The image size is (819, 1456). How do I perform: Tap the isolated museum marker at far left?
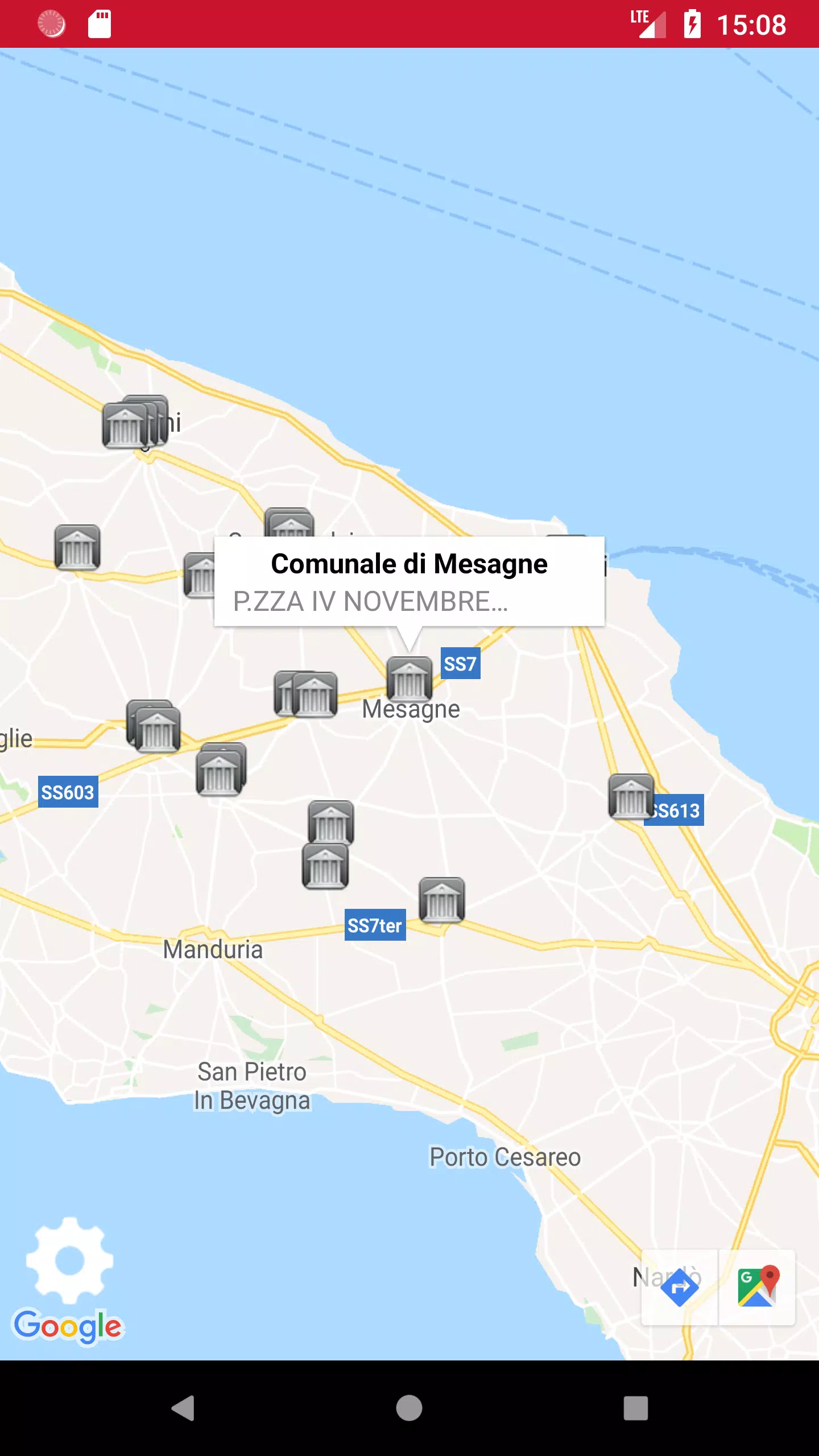(x=77, y=547)
